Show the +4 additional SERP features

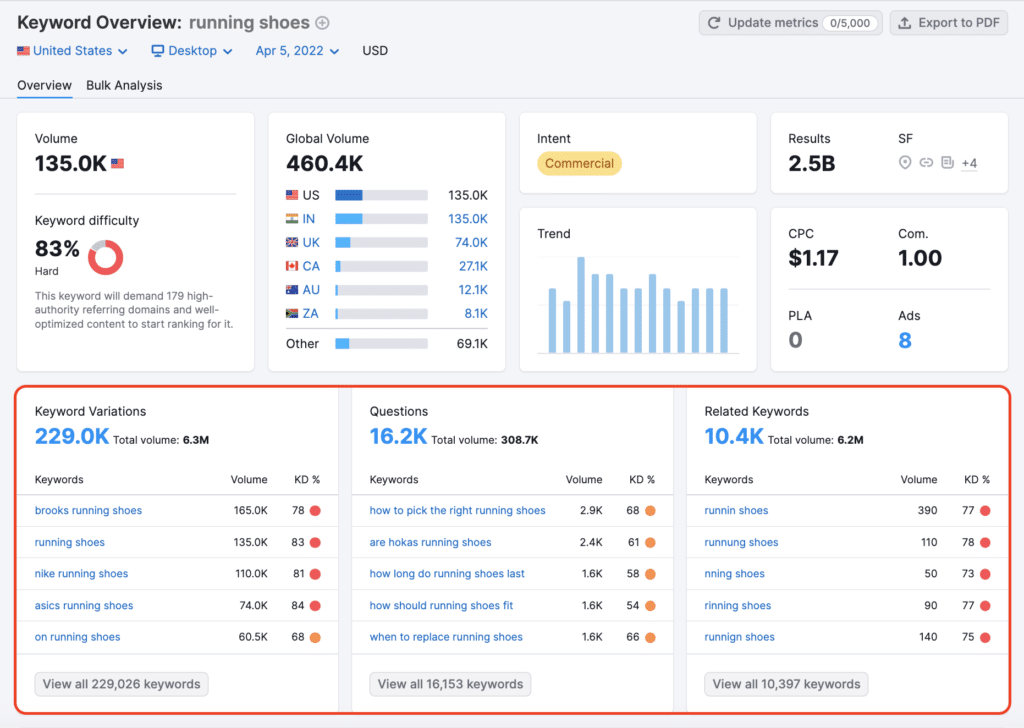[969, 163]
